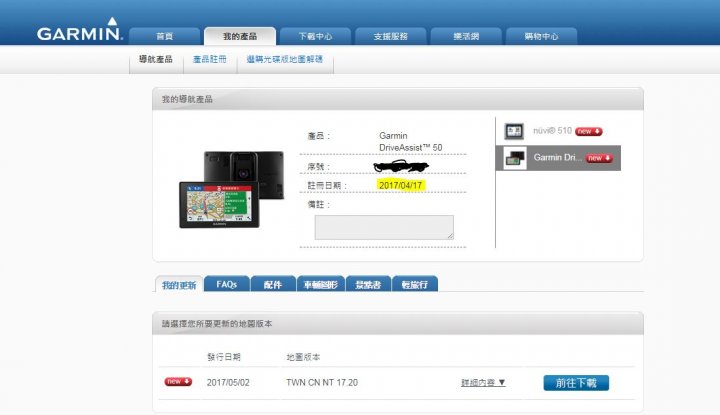Click the Garmin DriveAssist device thumbnail icon
Screen dimensions: 720x415
coord(515,158)
